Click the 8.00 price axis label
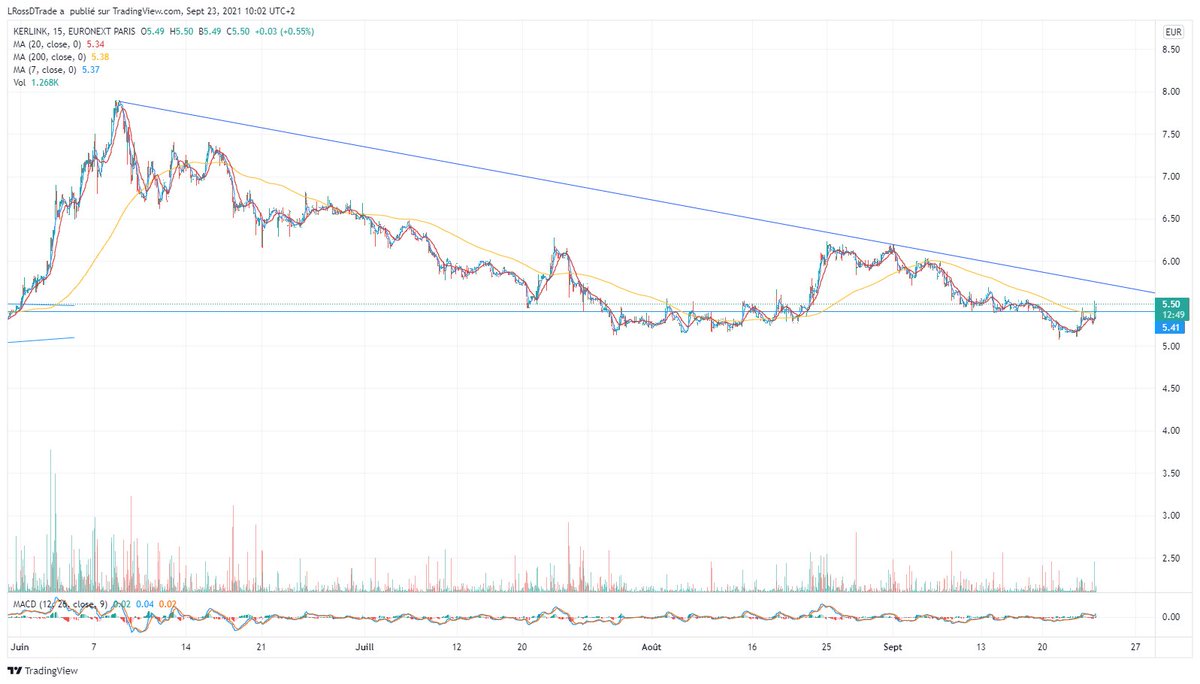This screenshot has width=1200, height=684. coord(1172,92)
